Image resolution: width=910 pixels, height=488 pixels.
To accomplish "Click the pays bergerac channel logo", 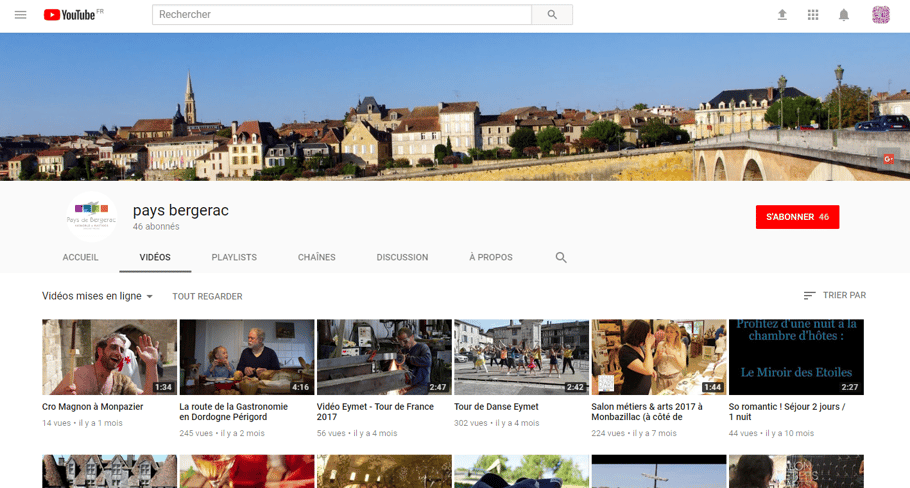I will 91,216.
